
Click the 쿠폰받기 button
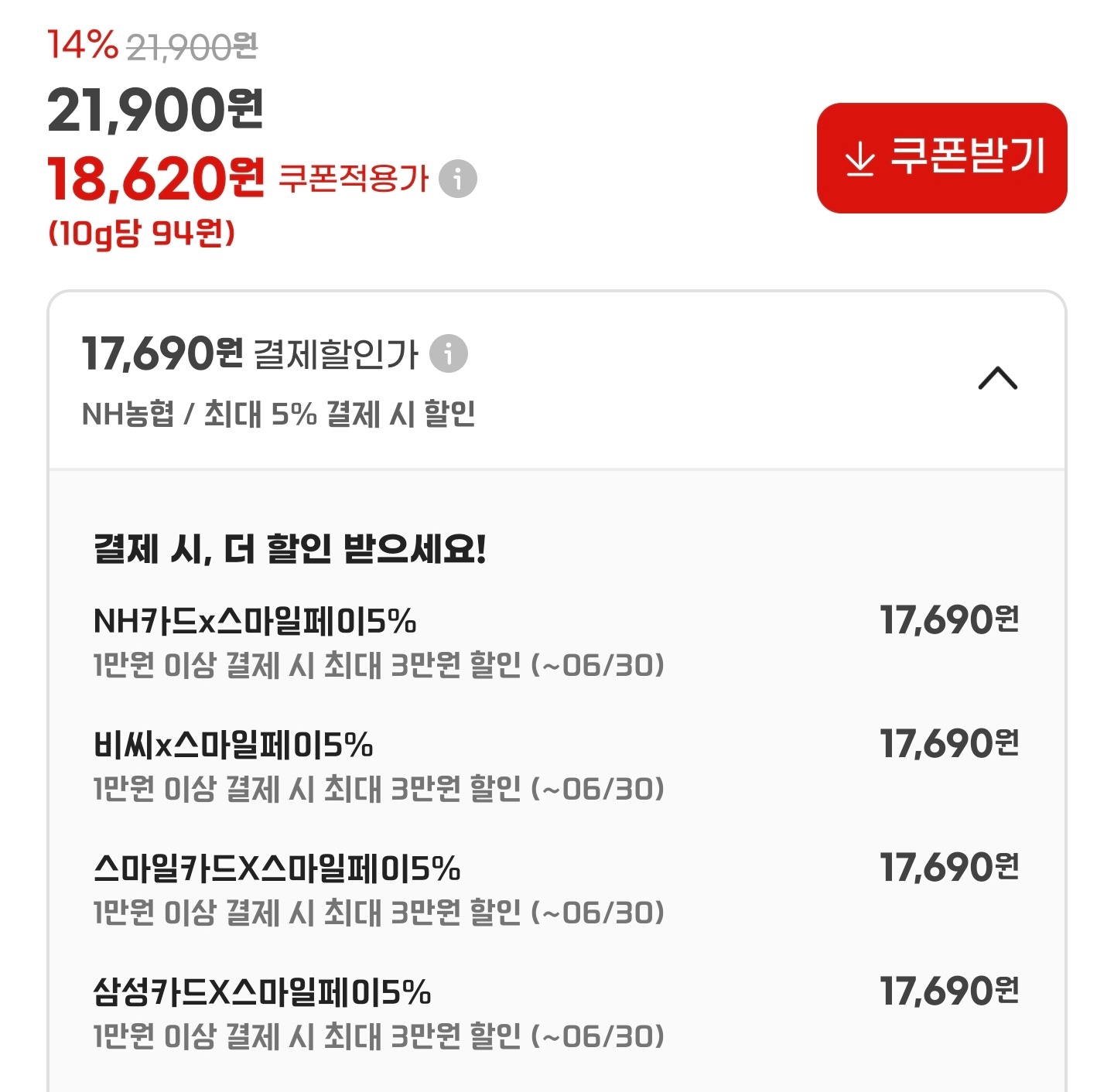coord(942,157)
